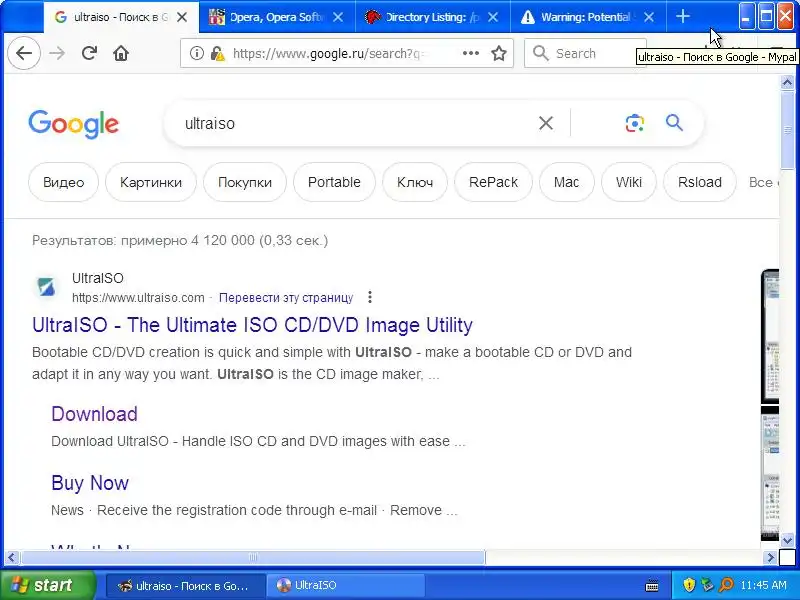The width and height of the screenshot is (800, 600).
Task: Select the Portable suggestion chip
Action: click(x=334, y=182)
